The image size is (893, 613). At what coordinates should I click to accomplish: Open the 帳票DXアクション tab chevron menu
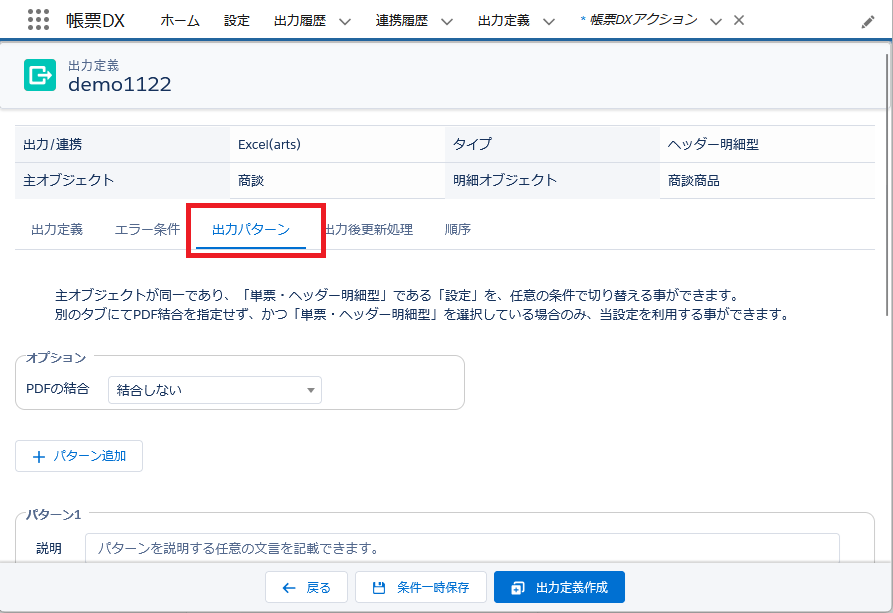tap(716, 21)
